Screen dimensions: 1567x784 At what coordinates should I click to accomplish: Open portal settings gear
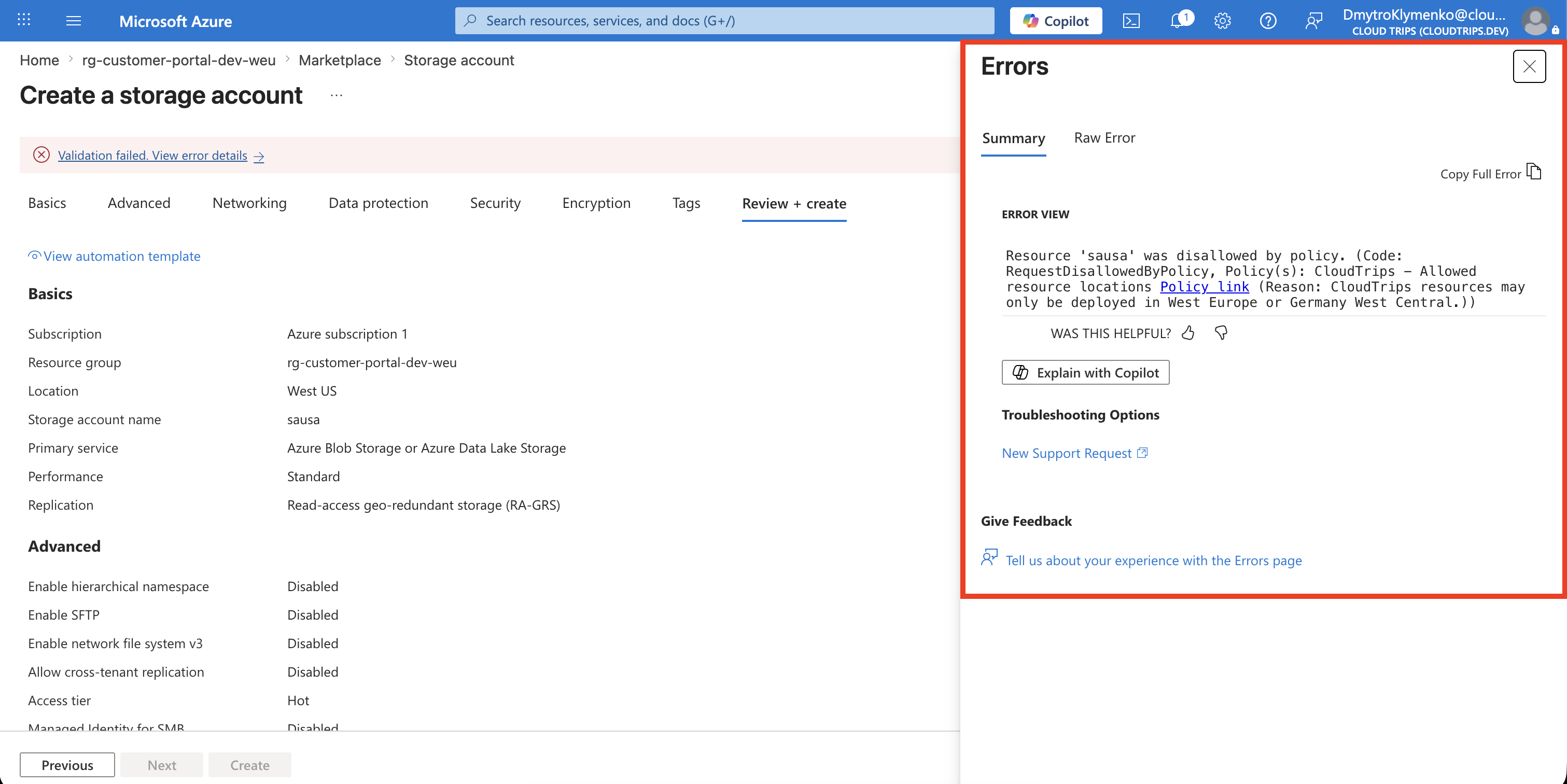[x=1223, y=21]
